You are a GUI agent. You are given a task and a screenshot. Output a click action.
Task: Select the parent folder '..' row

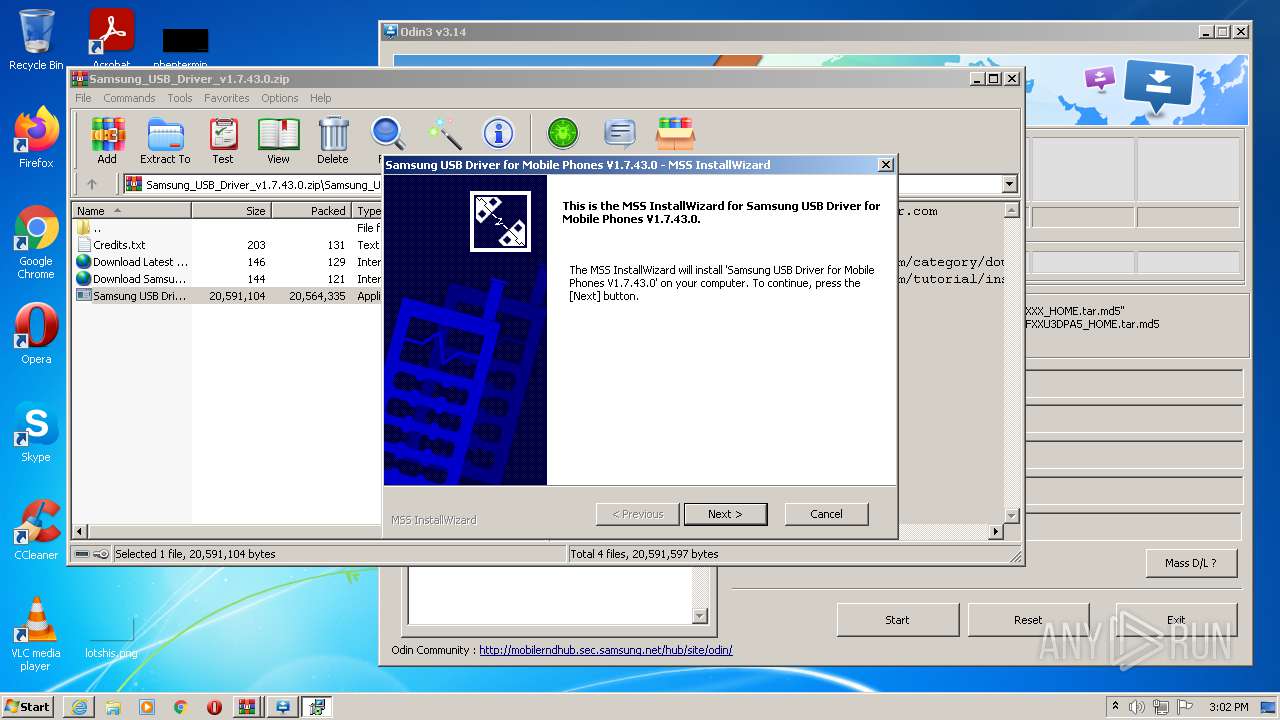pos(226,228)
